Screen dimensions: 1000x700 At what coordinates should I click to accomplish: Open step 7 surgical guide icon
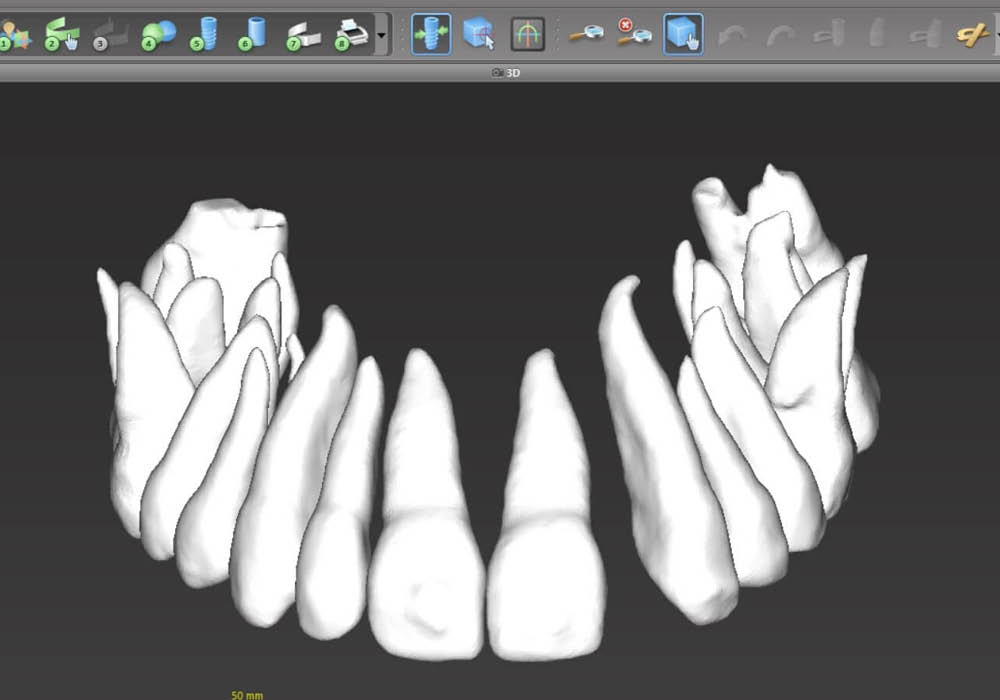[303, 35]
